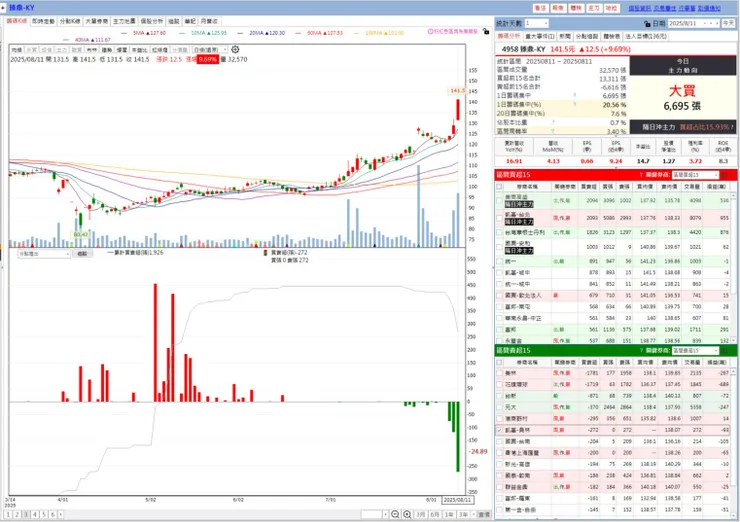Screen dimensions: 740x522
Task: Click the lock icon beside the date field
Action: tap(647, 23)
